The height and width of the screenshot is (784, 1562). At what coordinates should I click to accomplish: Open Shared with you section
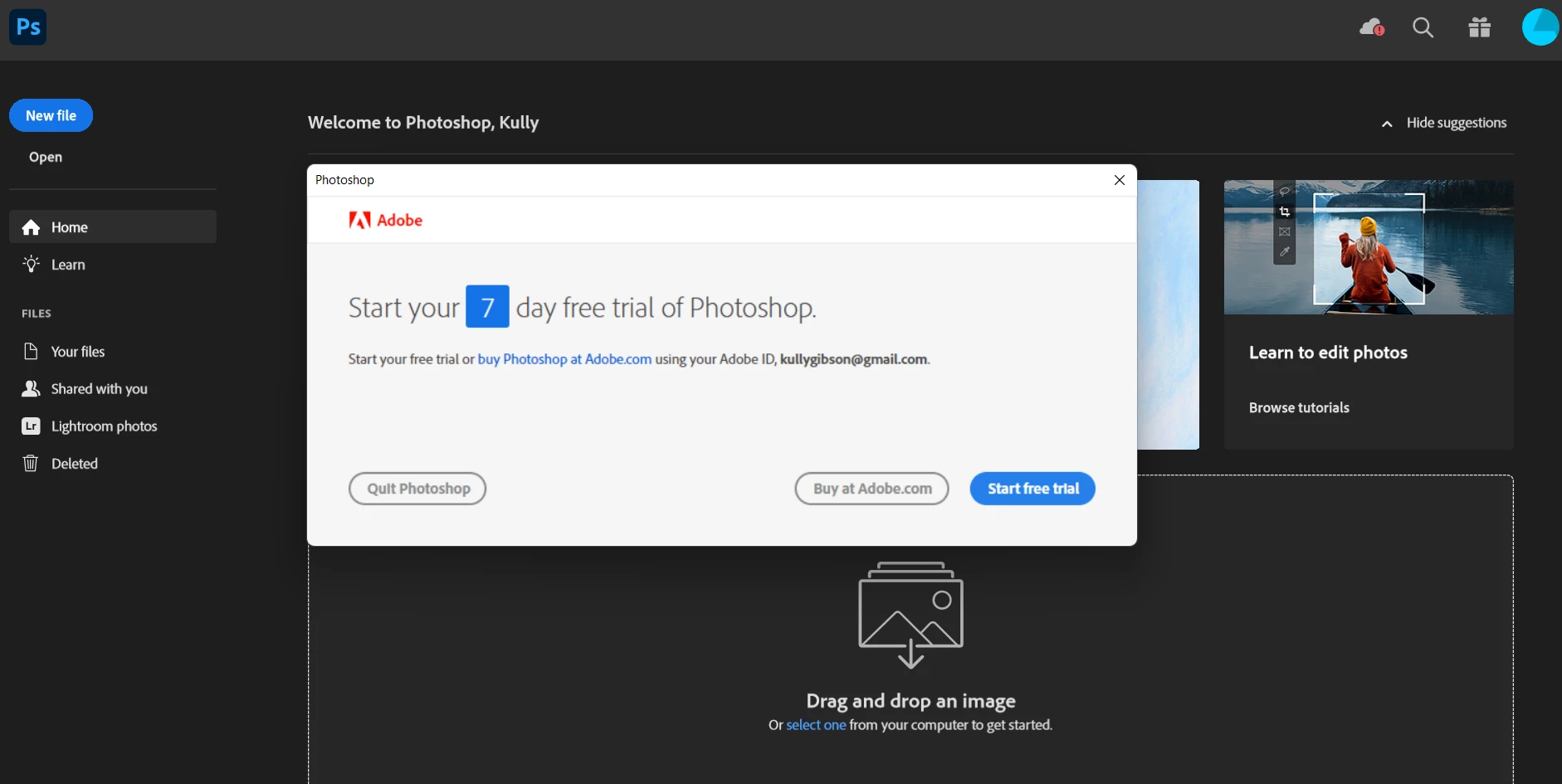[x=100, y=389]
